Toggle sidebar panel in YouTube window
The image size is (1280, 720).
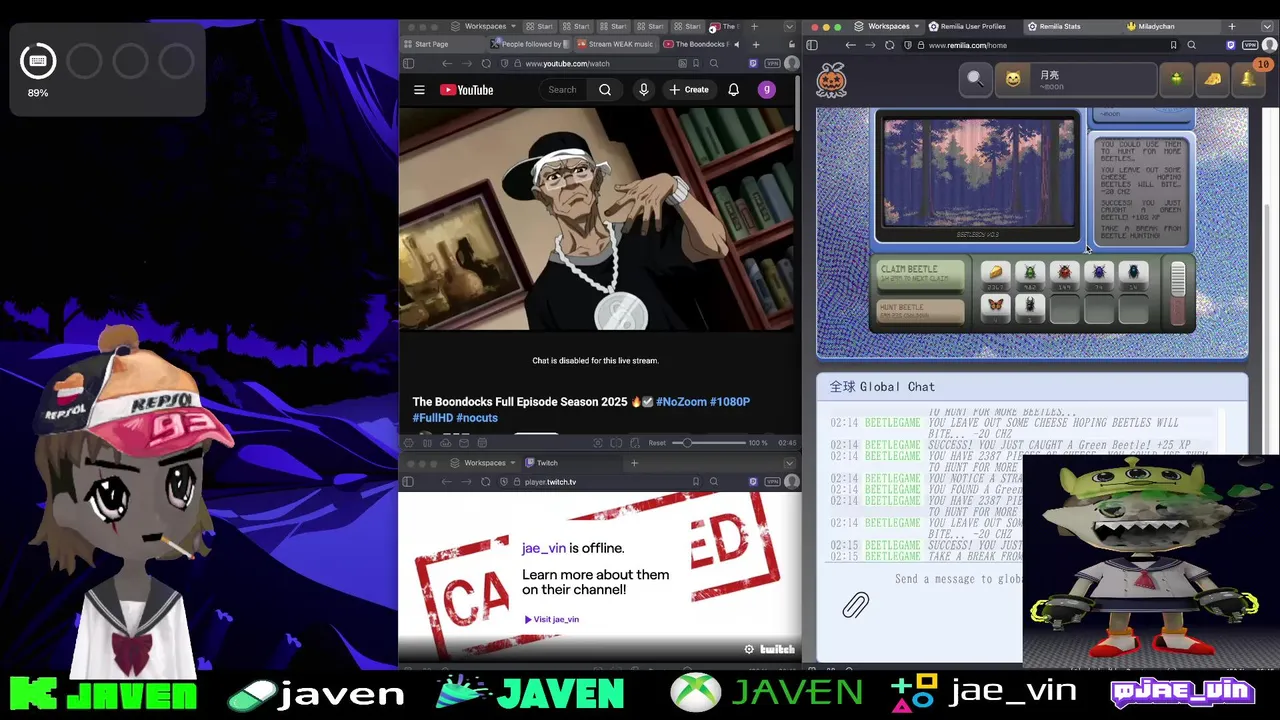pos(408,64)
